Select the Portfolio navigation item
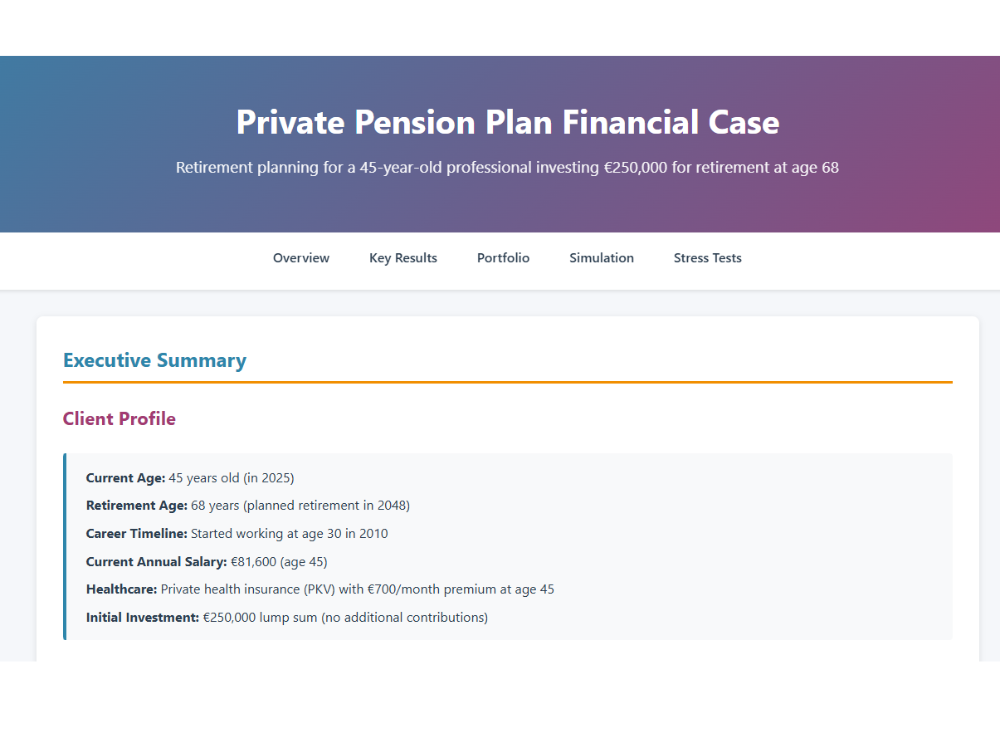 pyautogui.click(x=503, y=258)
